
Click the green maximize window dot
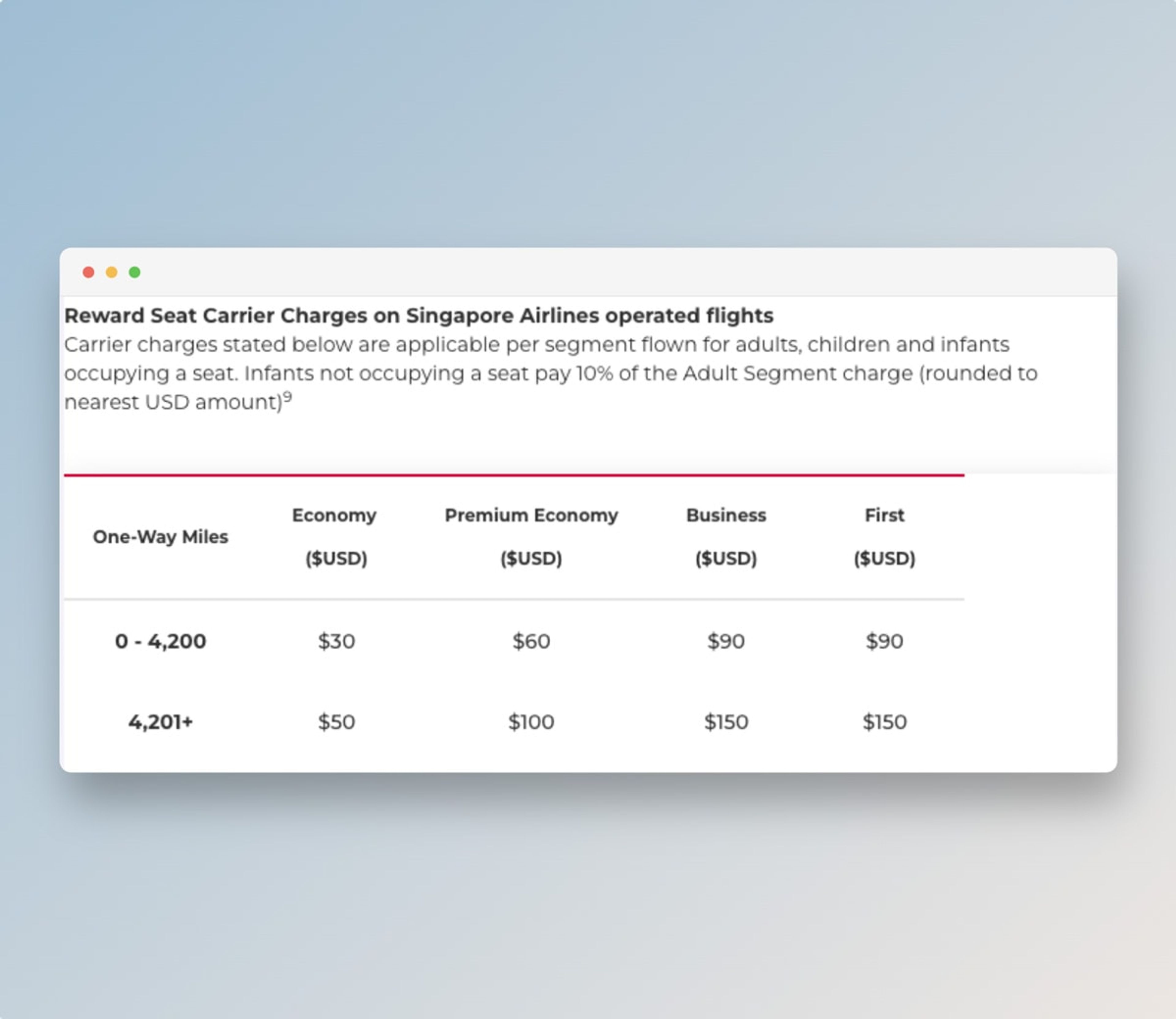(135, 273)
